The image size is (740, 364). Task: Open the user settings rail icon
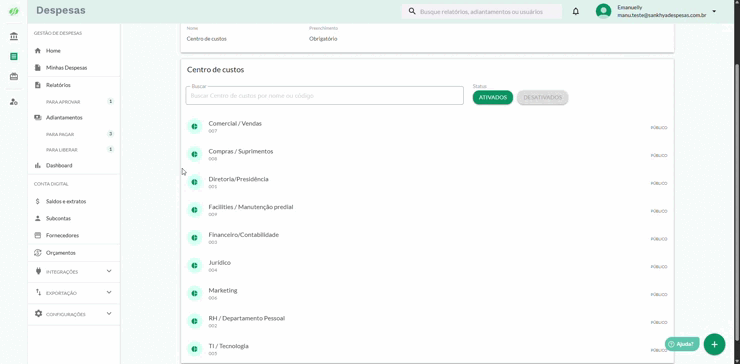coord(14,102)
